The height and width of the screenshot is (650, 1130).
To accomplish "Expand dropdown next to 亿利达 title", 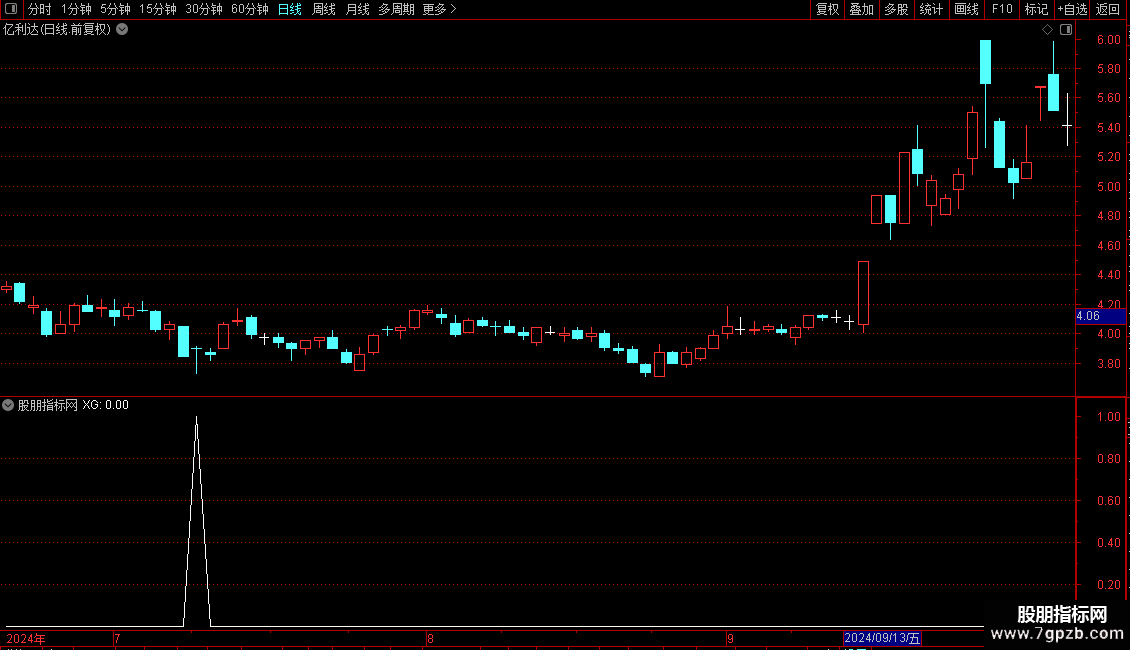I will tap(123, 30).
